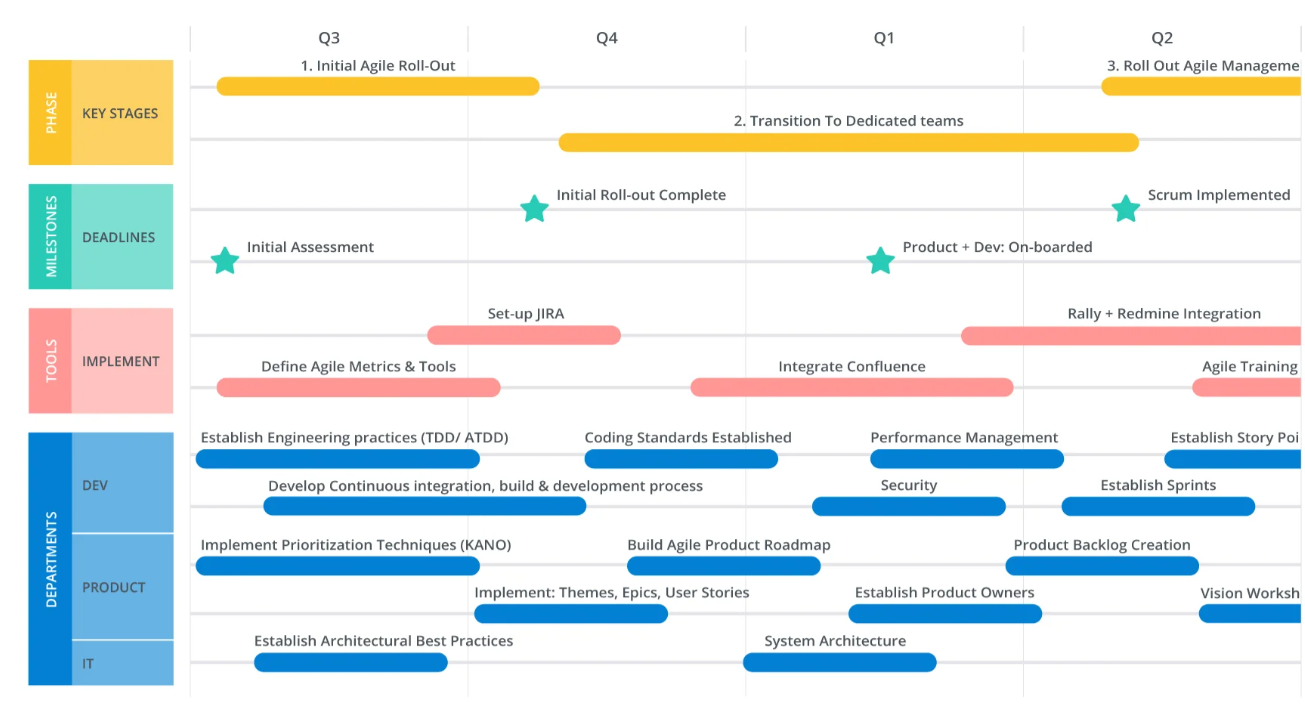The height and width of the screenshot is (712, 1305).
Task: Select the Q4 column header
Action: [607, 38]
